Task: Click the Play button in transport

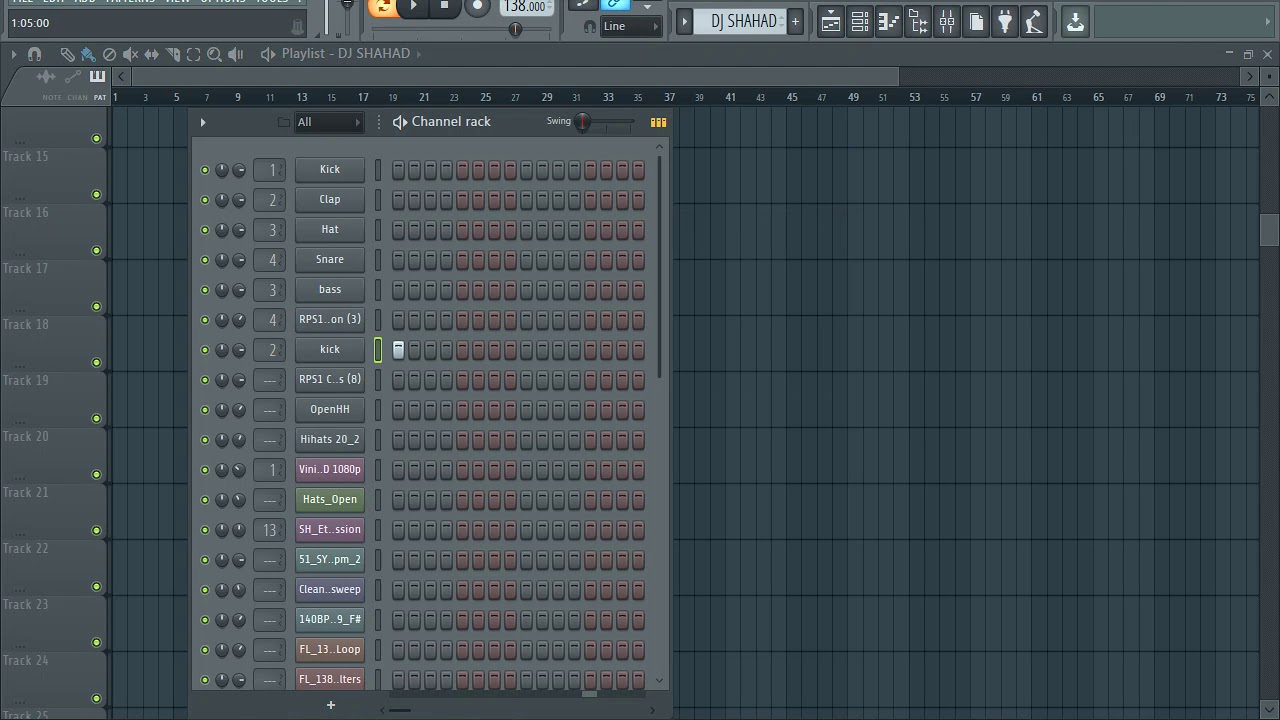Action: click(414, 7)
